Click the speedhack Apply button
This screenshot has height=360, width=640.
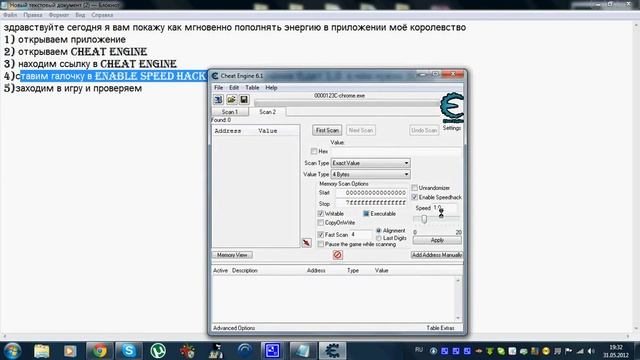coord(437,240)
